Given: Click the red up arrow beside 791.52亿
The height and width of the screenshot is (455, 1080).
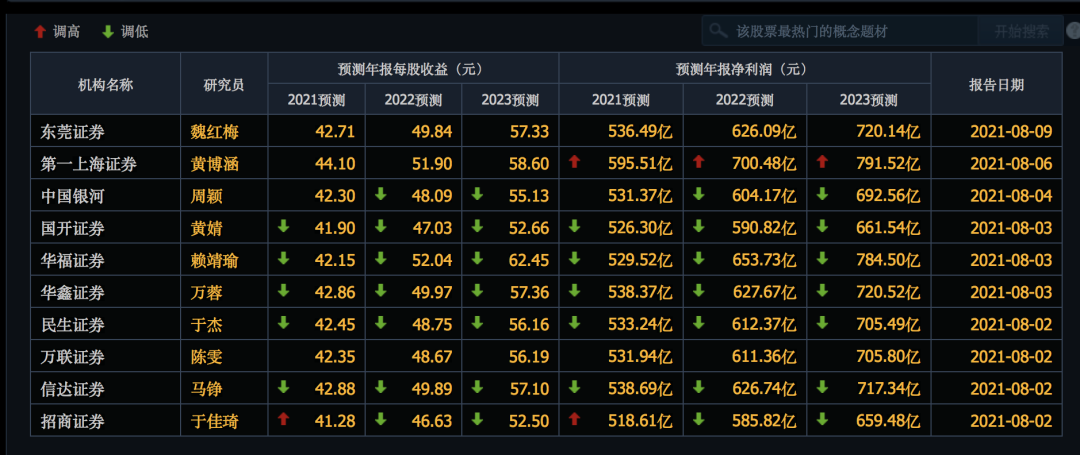Looking at the screenshot, I should click(x=823, y=163).
